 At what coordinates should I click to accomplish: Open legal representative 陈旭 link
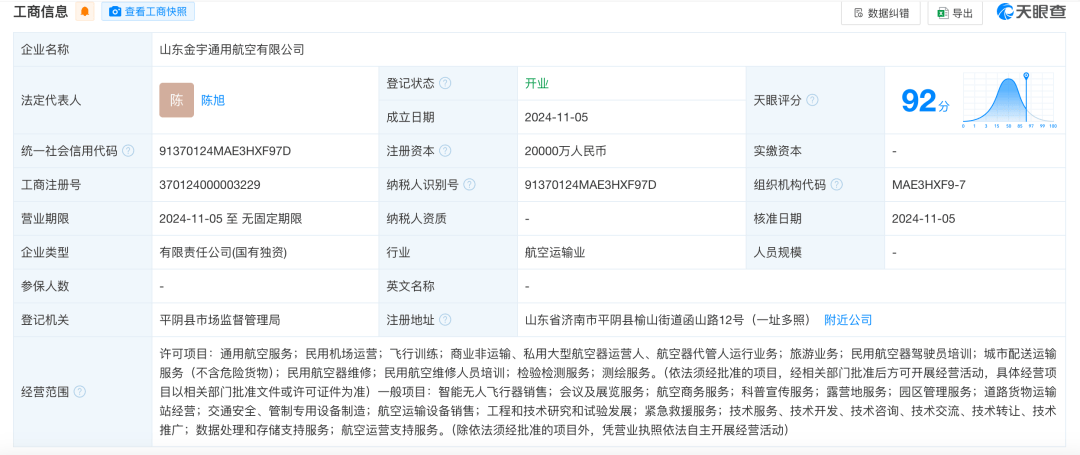(213, 100)
